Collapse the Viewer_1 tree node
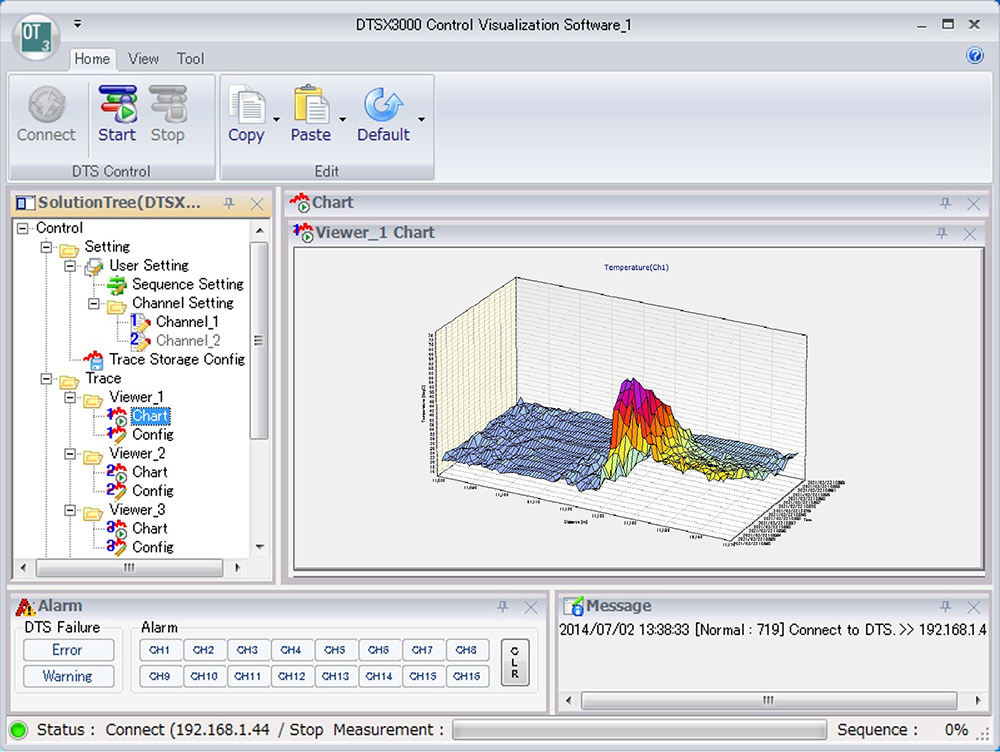The width and height of the screenshot is (1000, 752). tap(70, 398)
